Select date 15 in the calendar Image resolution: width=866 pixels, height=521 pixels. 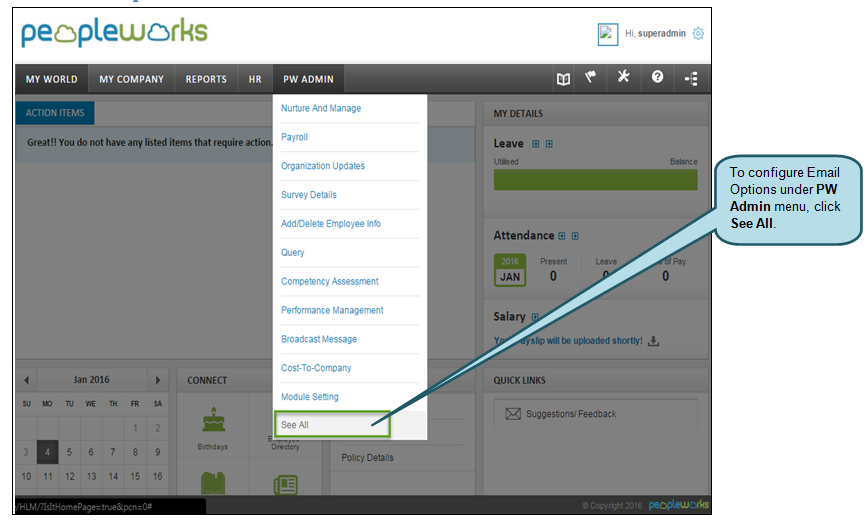135,476
